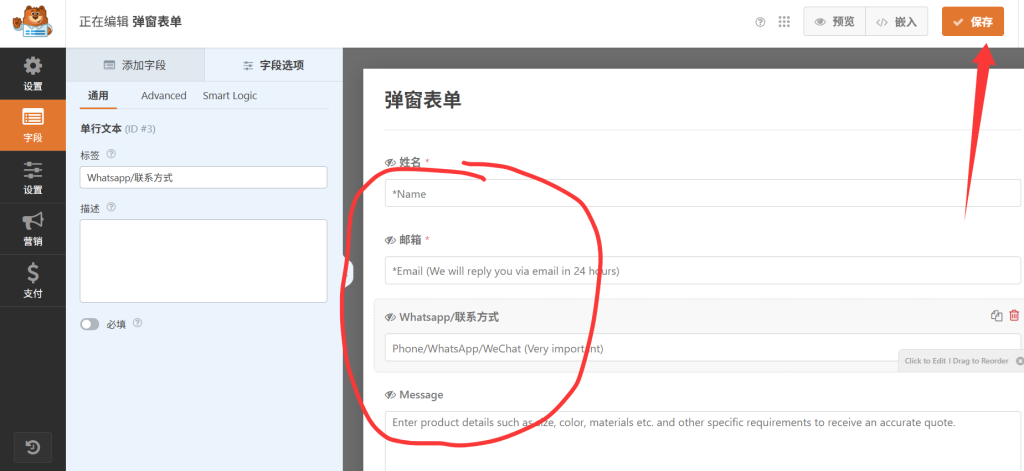Click the 标签 text input containing Whatsapp/联系方式
1024x471 pixels.
point(203,177)
